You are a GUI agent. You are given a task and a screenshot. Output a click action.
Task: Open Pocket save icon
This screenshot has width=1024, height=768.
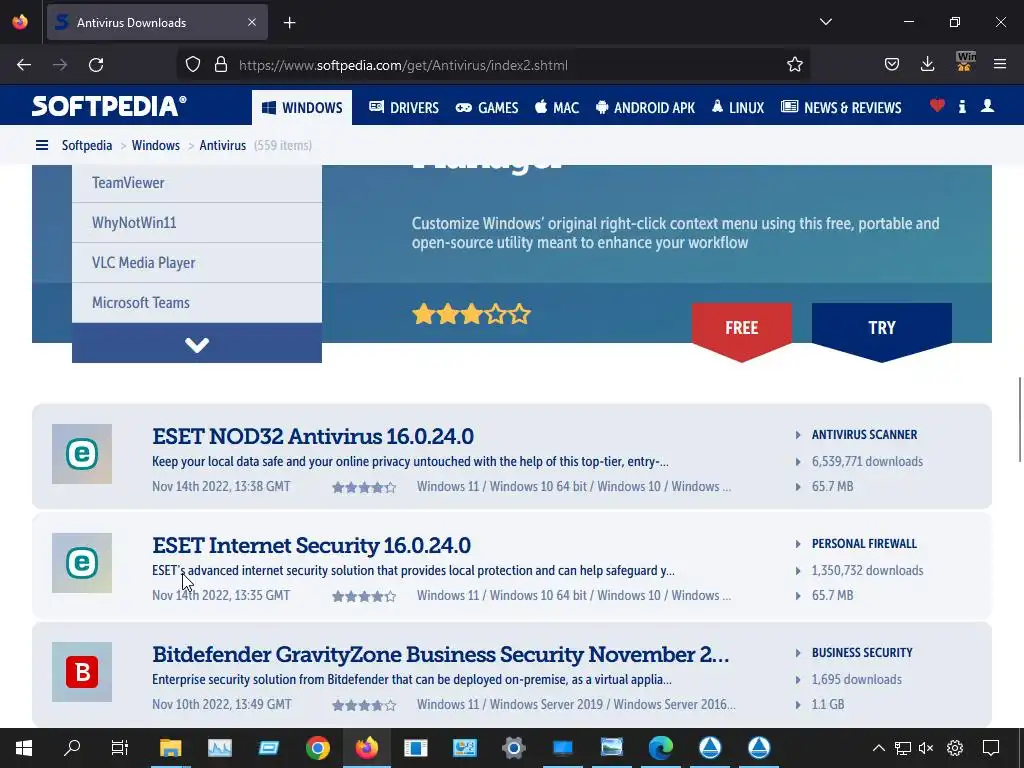[x=892, y=65]
